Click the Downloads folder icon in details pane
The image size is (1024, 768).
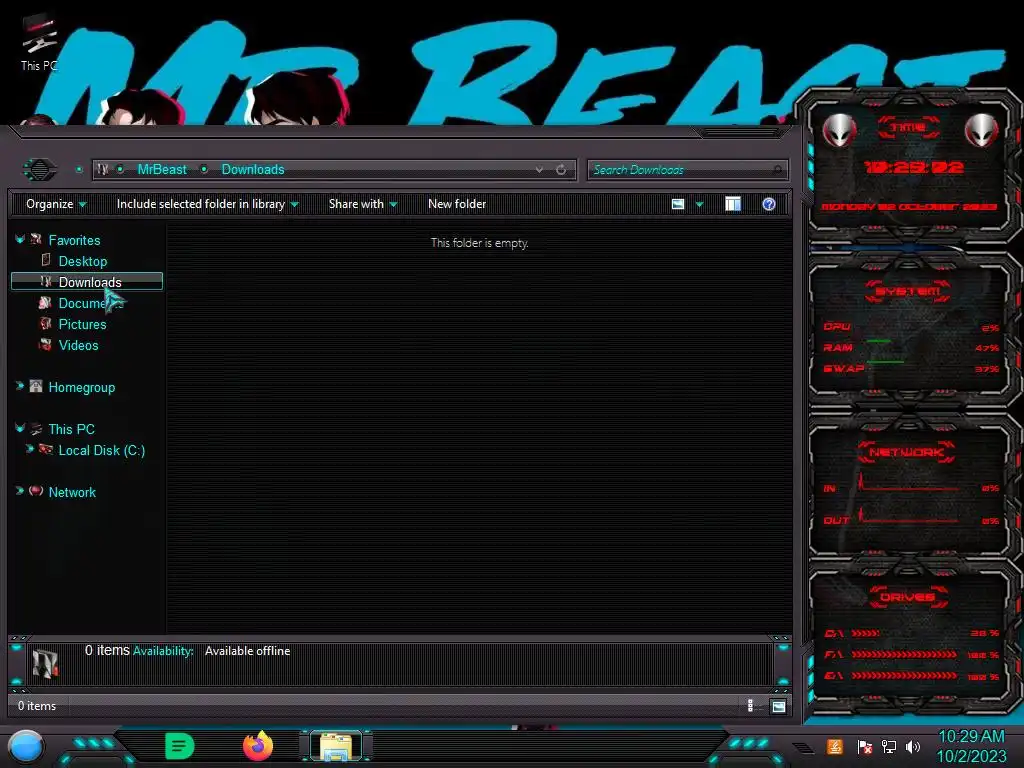(45, 663)
